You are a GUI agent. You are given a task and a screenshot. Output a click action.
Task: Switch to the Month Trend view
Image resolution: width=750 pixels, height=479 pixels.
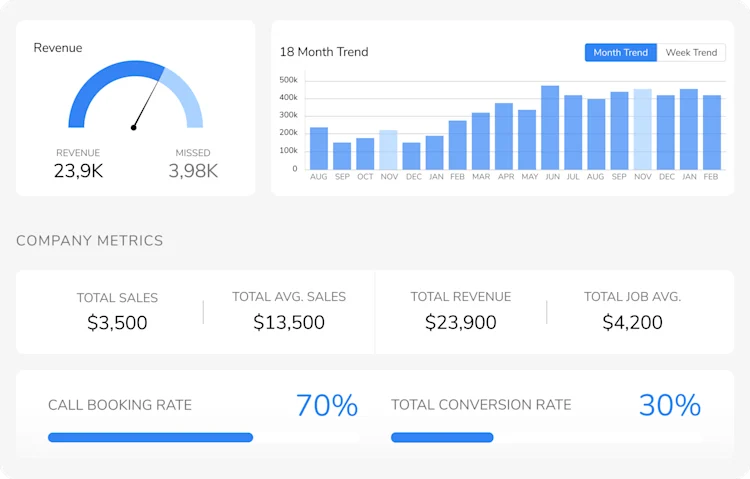[x=620, y=53]
